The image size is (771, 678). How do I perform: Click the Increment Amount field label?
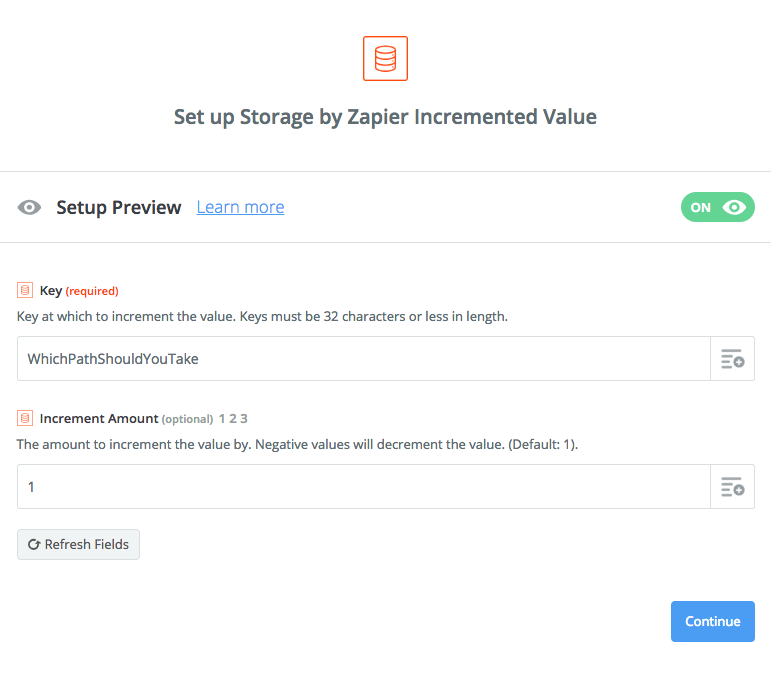coord(99,418)
